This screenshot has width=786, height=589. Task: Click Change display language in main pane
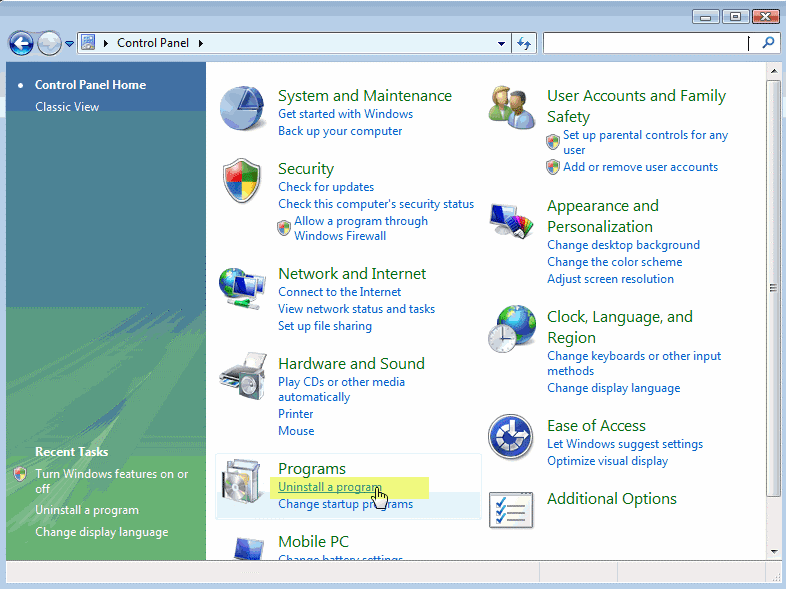tap(614, 388)
